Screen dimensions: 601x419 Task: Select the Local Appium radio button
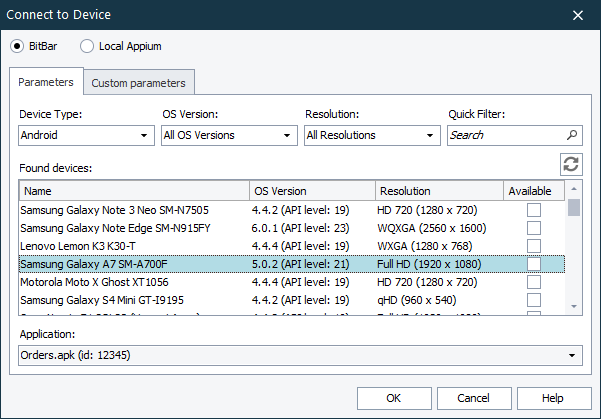click(87, 46)
